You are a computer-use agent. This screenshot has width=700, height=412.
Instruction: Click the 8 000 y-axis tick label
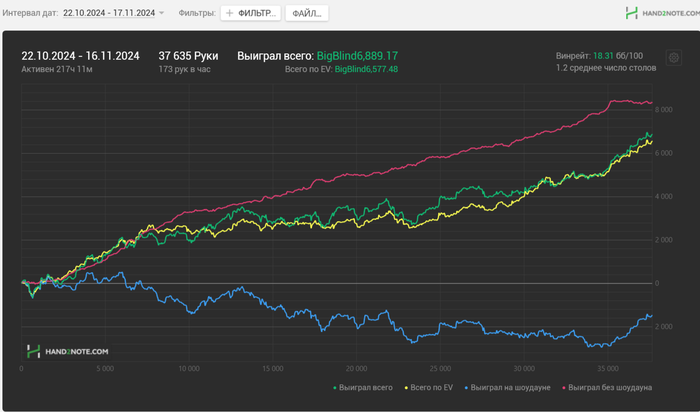[663, 110]
